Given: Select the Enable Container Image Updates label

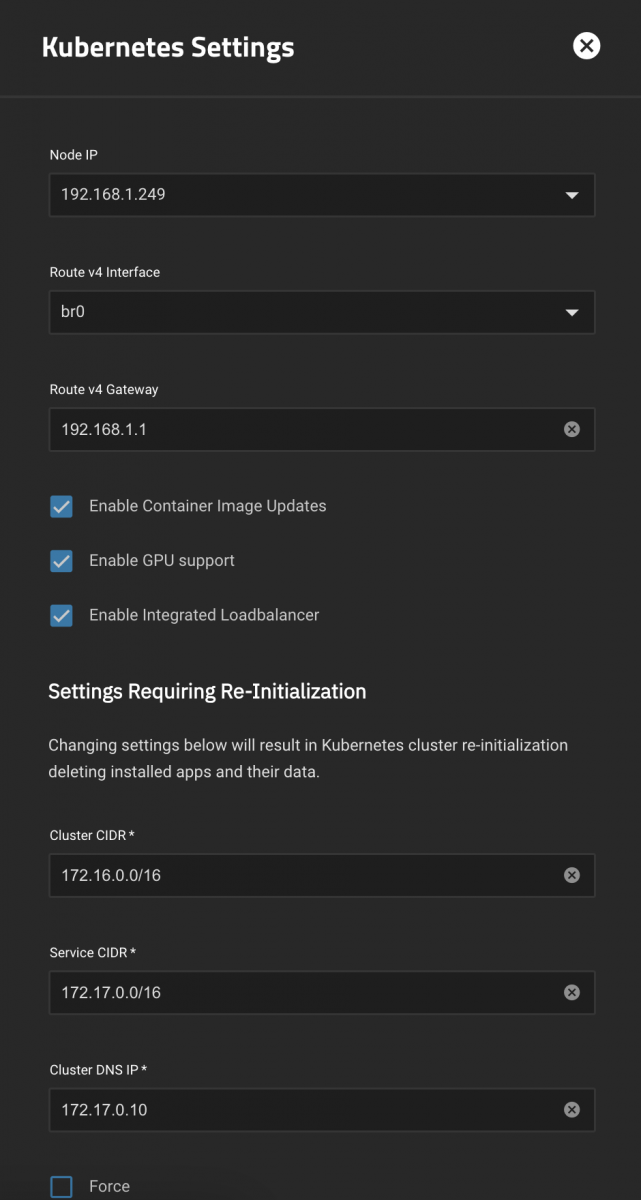Looking at the screenshot, I should (208, 506).
